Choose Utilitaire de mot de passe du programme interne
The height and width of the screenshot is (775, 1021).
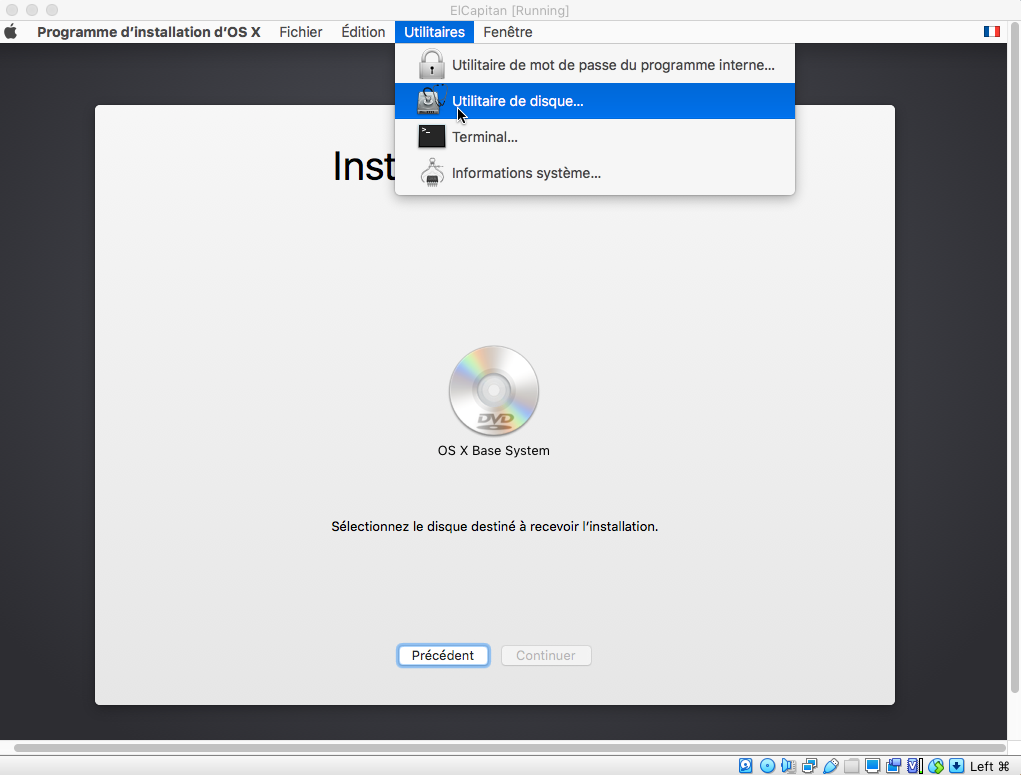point(594,65)
